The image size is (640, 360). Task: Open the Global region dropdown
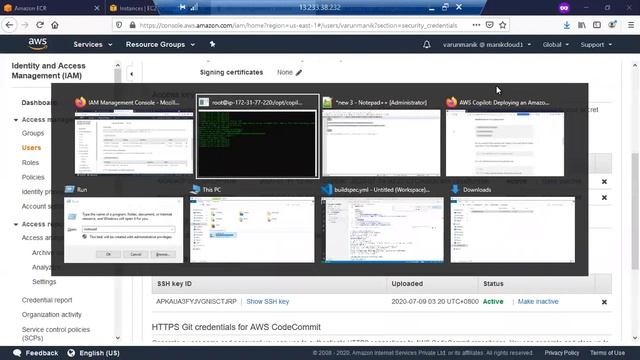(556, 44)
